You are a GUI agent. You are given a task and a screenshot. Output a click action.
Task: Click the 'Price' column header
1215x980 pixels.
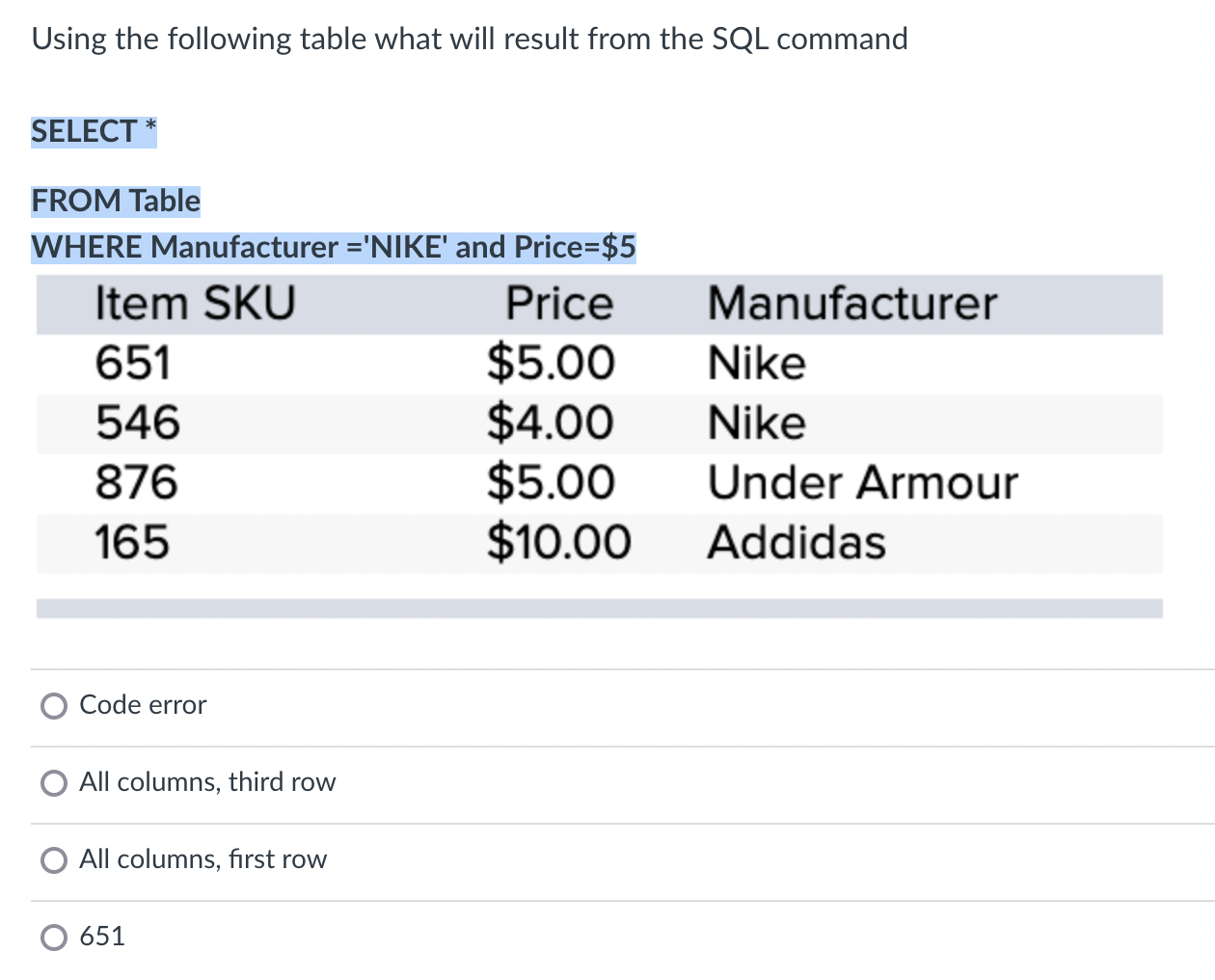[x=558, y=303]
